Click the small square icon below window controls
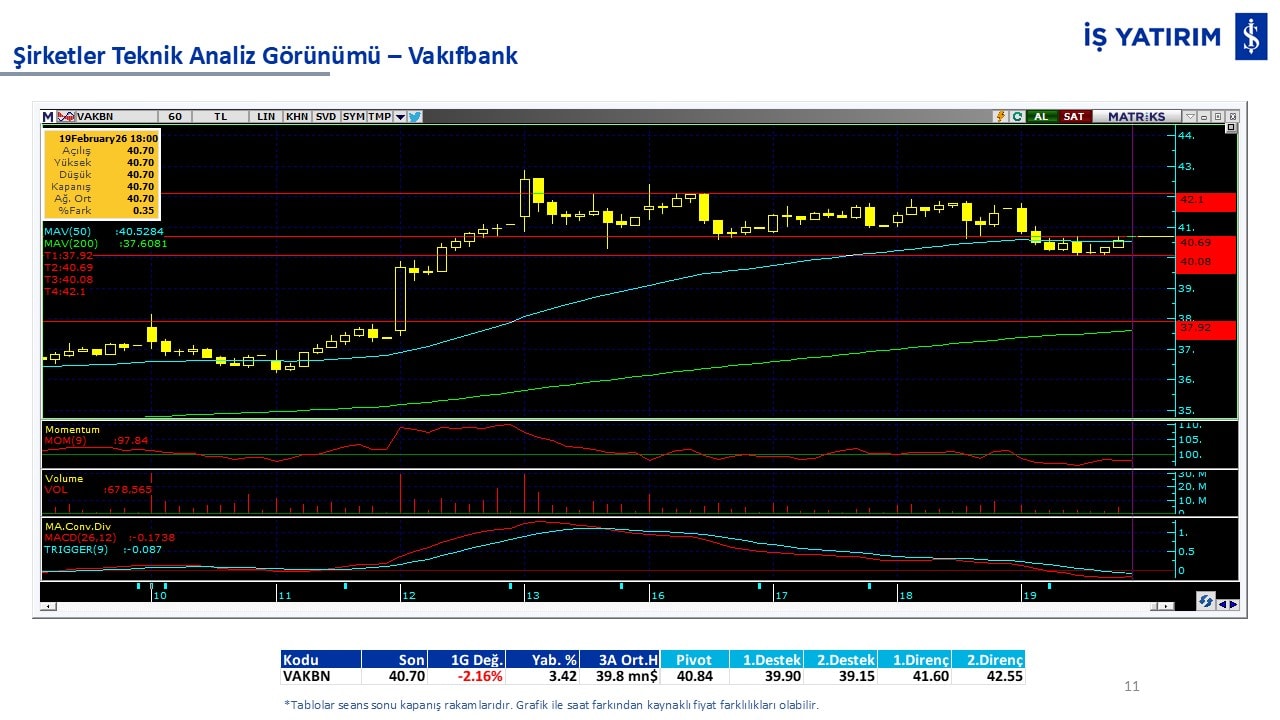 [1231, 128]
